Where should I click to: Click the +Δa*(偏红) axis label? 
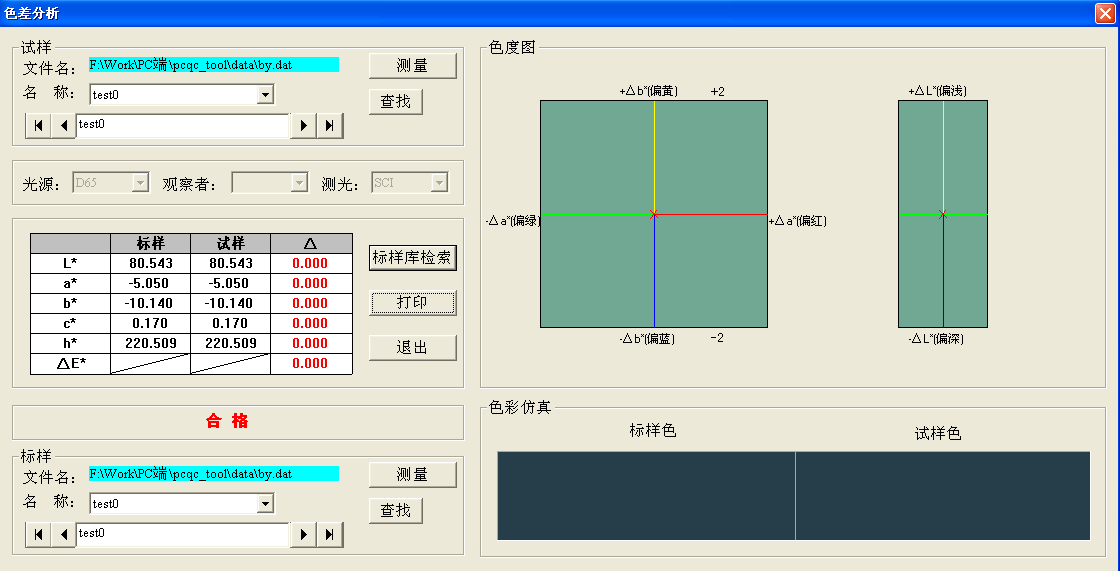click(798, 222)
